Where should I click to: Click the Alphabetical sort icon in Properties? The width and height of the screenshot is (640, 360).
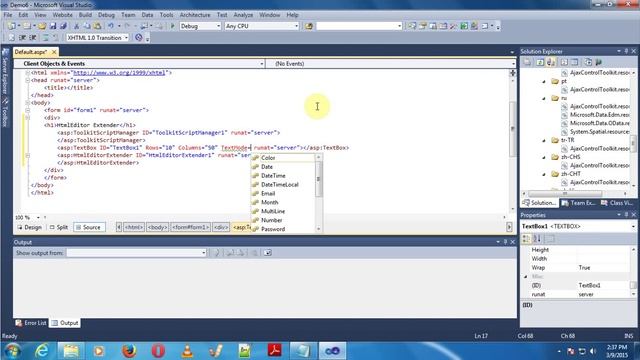(537, 238)
